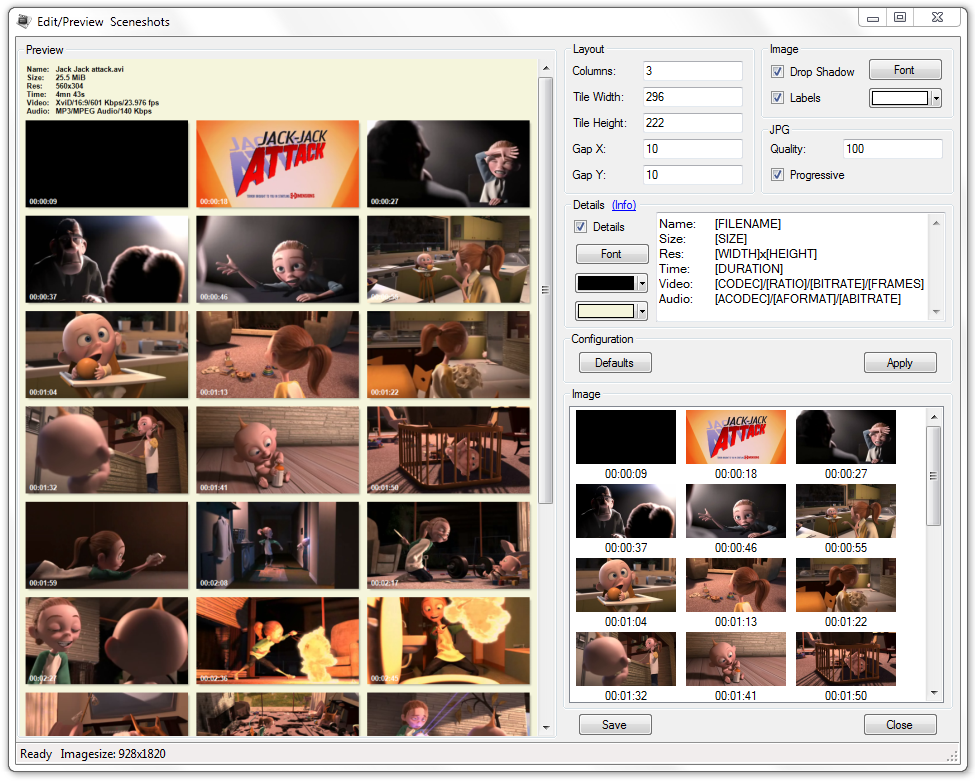Click the white Labels color swatch
The image size is (975, 781).
coord(900,98)
